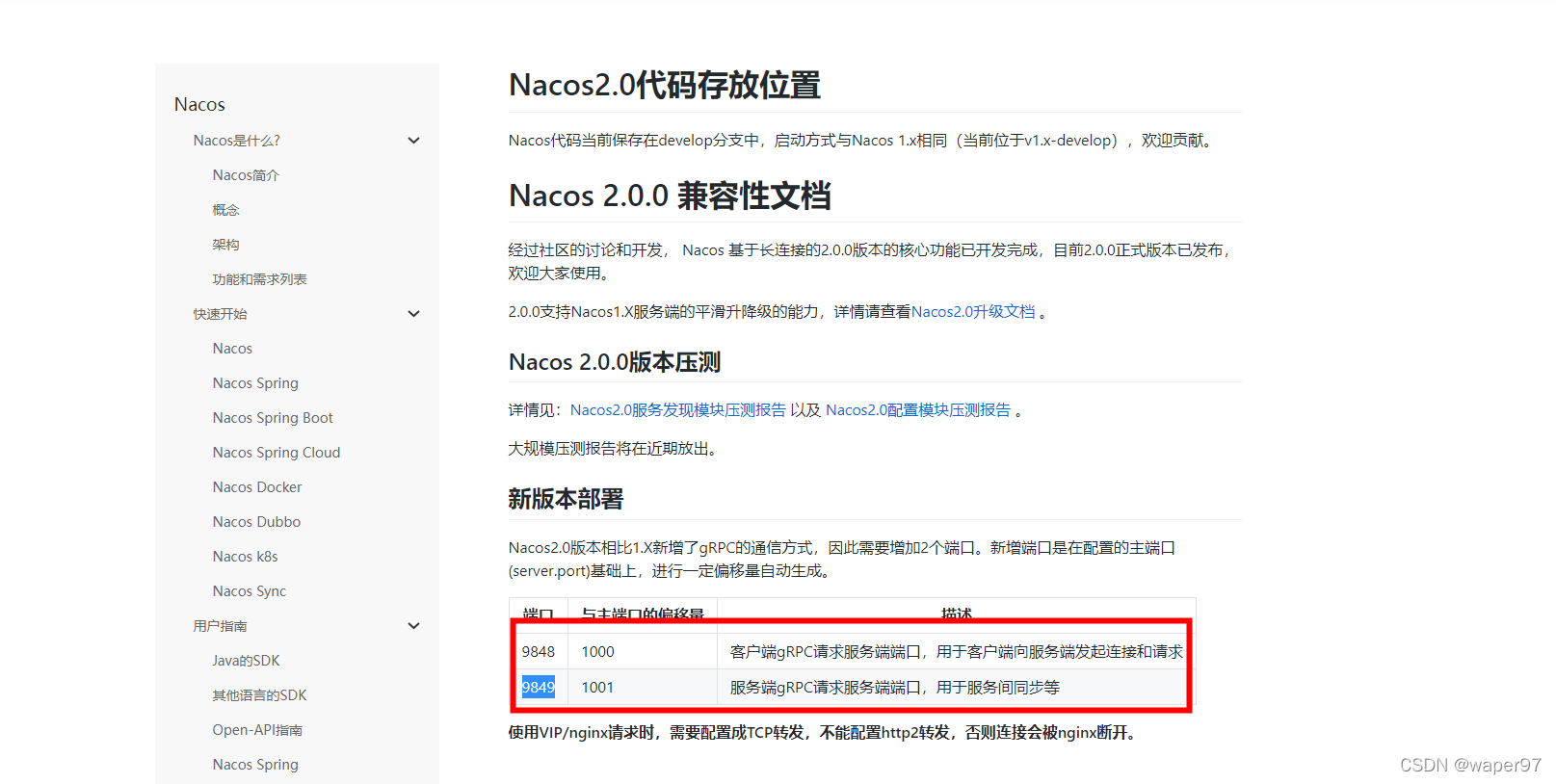Open the Nacos Dubbo page
Image resolution: width=1556 pixels, height=784 pixels.
point(256,522)
